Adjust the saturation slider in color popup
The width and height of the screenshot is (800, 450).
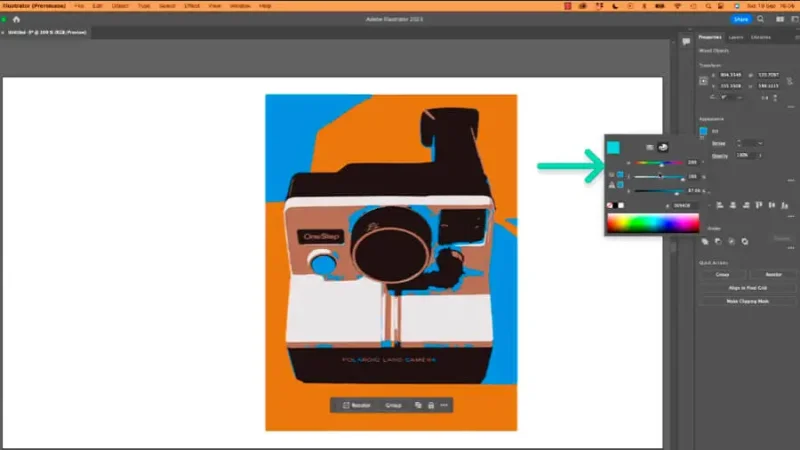coord(659,177)
